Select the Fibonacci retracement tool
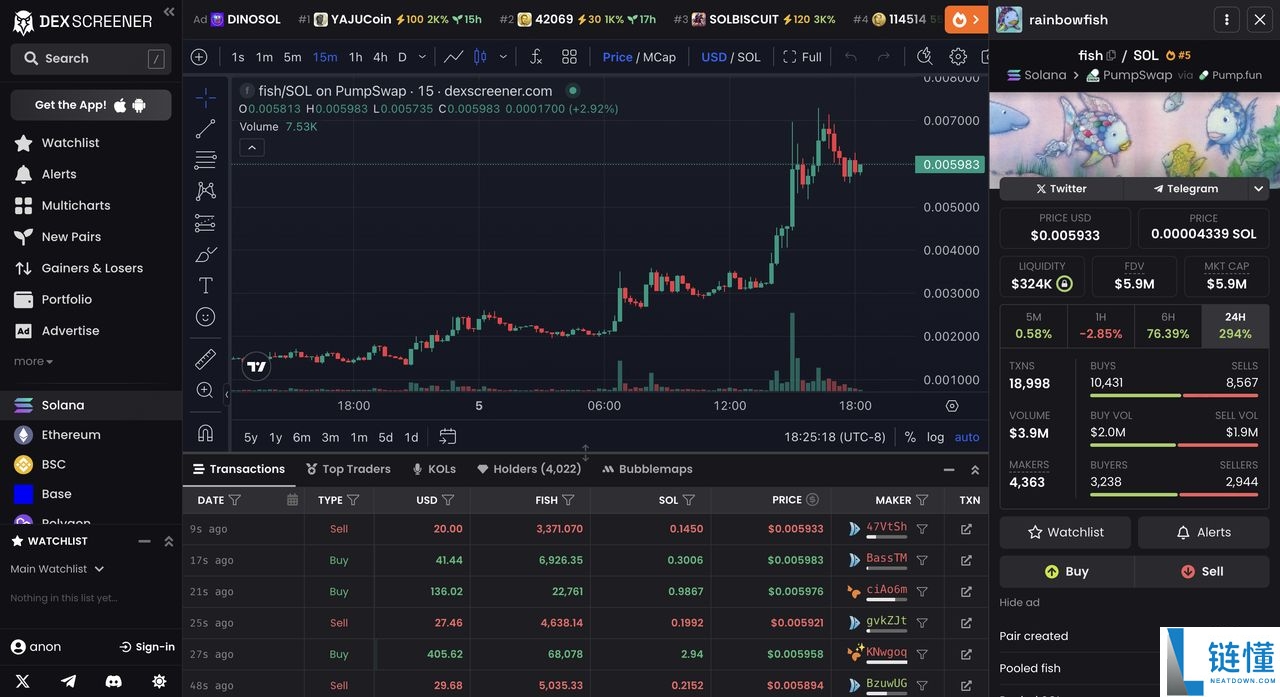1280x697 pixels. tap(205, 160)
